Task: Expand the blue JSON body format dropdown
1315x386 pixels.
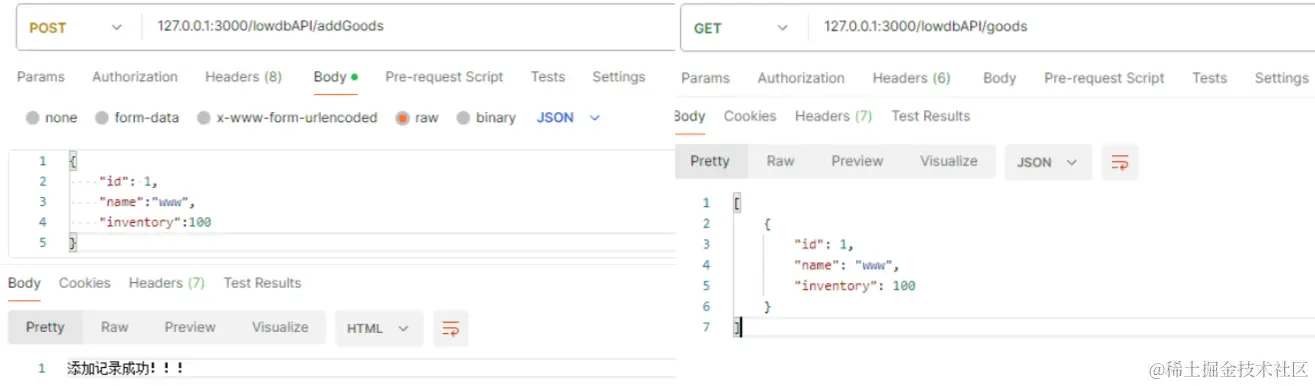Action: [x=568, y=118]
